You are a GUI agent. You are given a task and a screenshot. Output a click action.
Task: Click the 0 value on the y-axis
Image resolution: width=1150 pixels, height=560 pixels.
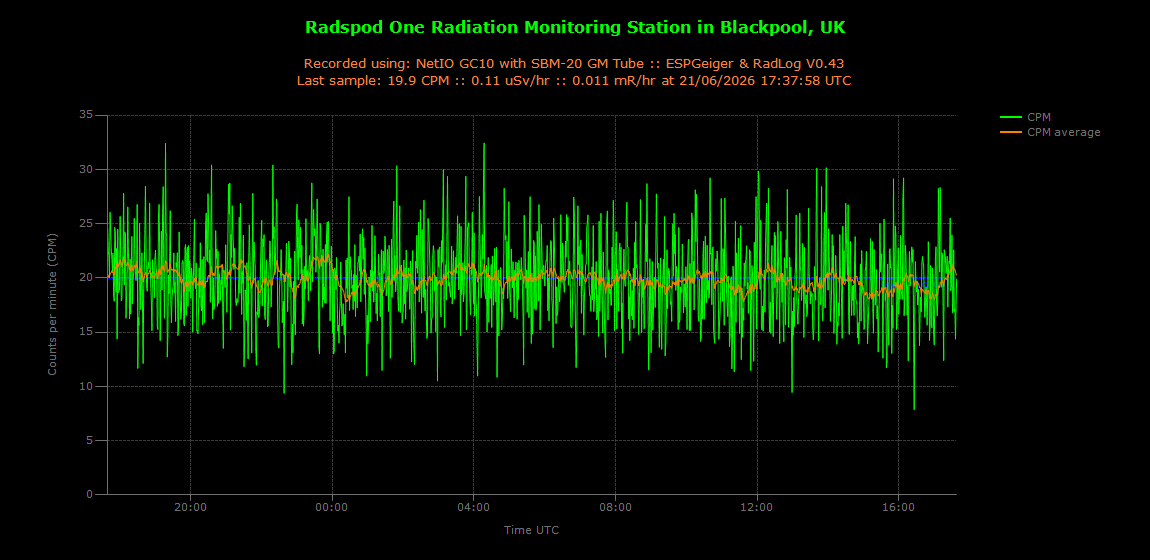91,495
